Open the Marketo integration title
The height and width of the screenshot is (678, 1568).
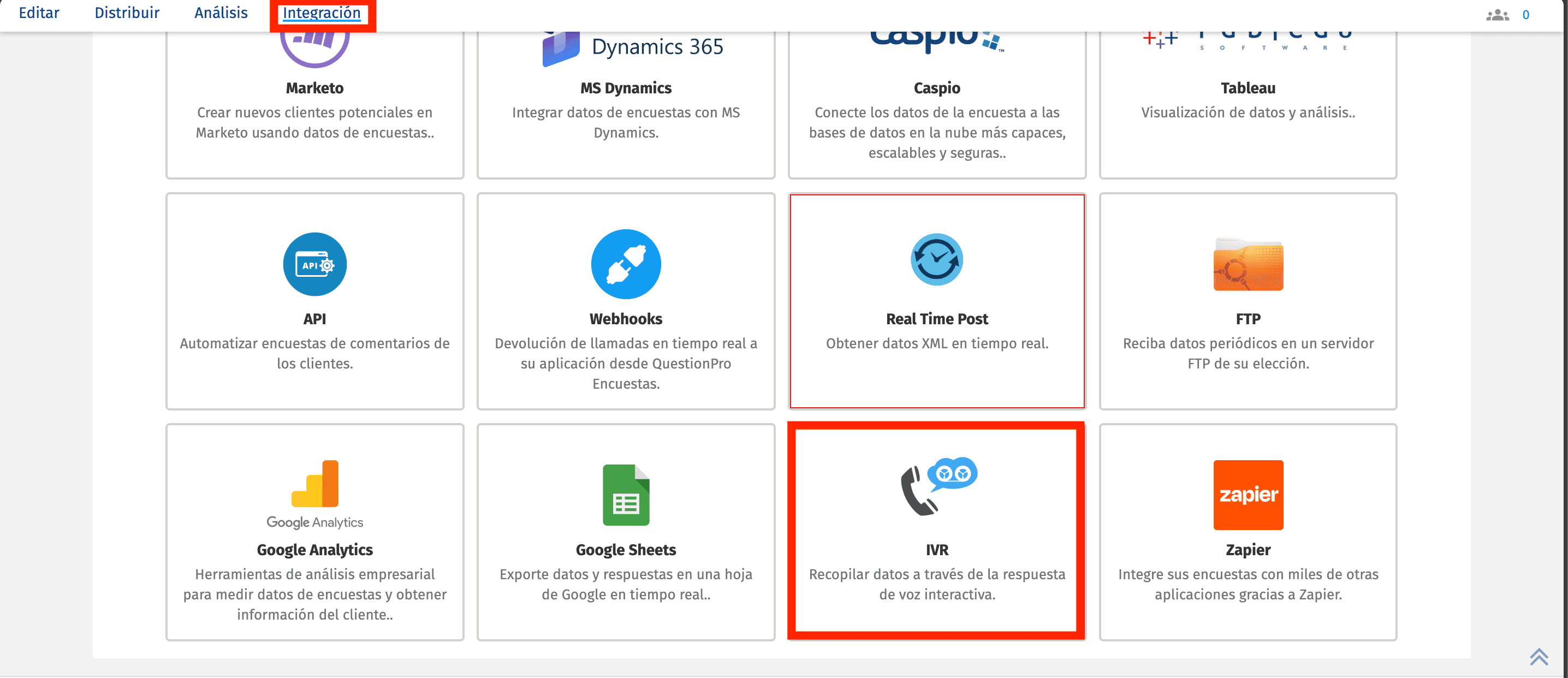click(314, 88)
